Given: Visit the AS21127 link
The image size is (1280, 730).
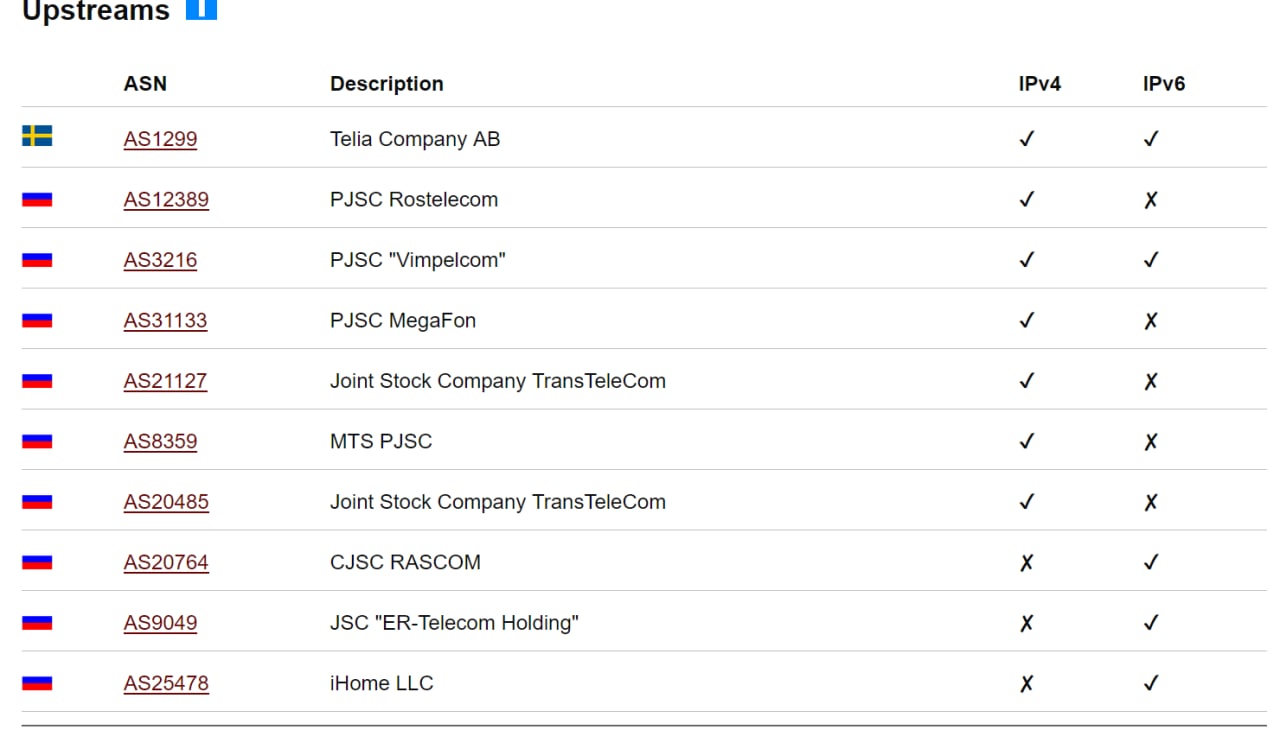Looking at the screenshot, I should (x=165, y=381).
